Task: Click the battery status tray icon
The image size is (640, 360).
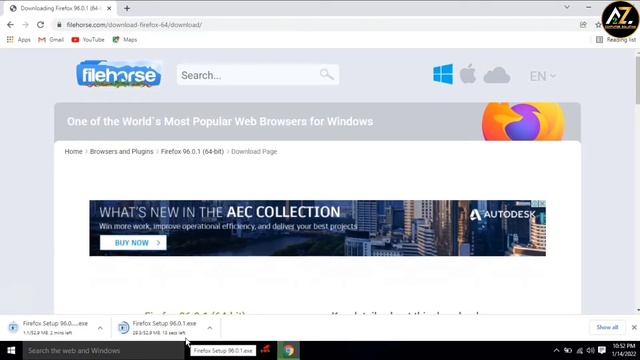Action: pos(568,351)
